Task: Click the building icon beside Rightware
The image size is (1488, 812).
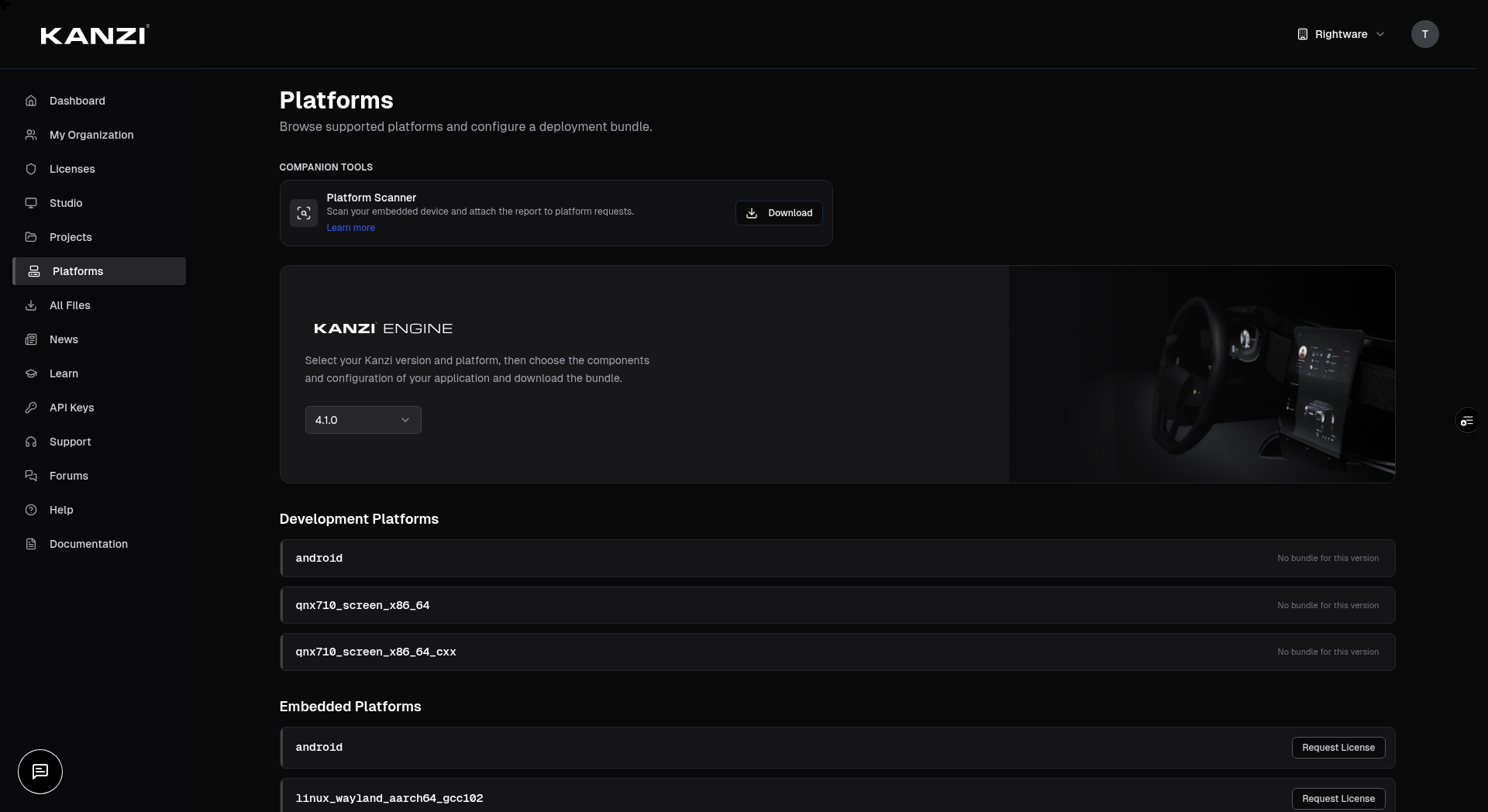Action: pos(1303,34)
